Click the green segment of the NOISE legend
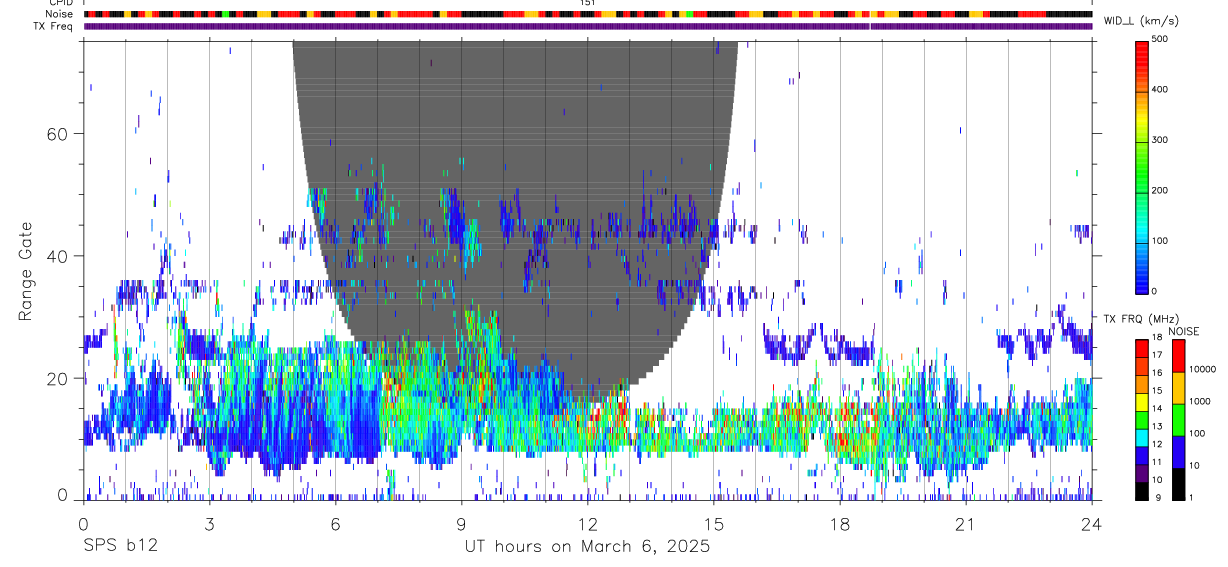 1178,420
